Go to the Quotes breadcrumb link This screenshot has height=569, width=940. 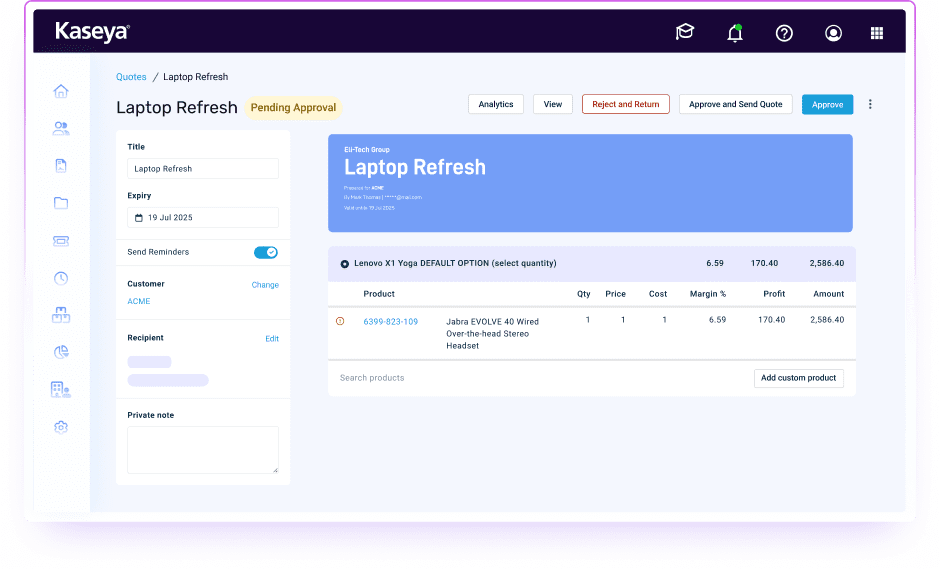[131, 77]
